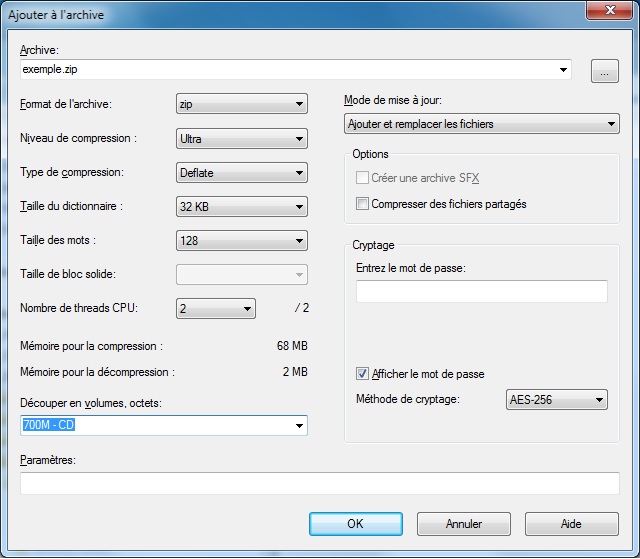Image resolution: width=640 pixels, height=559 pixels.
Task: Click the browse '...' button next to archive
Action: (x=605, y=71)
